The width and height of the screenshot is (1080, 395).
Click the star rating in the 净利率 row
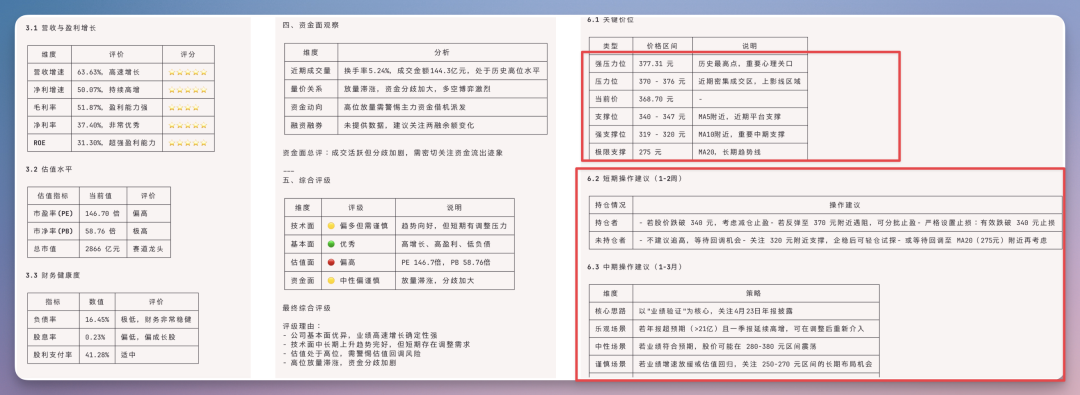[188, 125]
